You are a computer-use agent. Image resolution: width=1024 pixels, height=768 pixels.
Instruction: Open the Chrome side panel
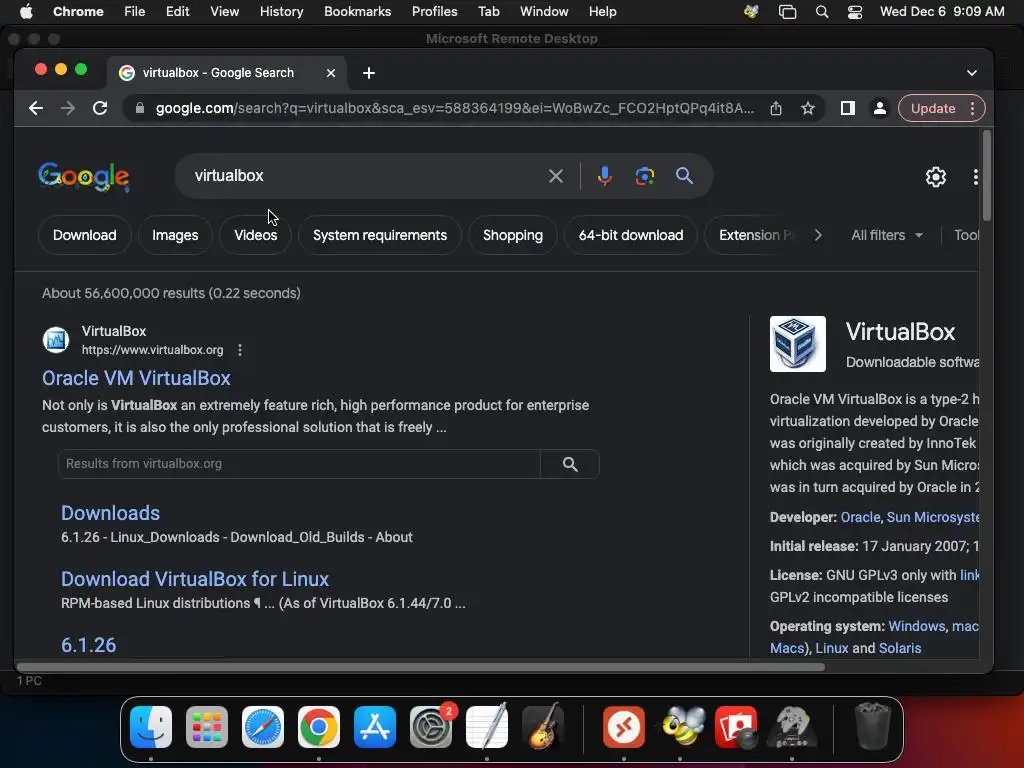click(x=848, y=108)
